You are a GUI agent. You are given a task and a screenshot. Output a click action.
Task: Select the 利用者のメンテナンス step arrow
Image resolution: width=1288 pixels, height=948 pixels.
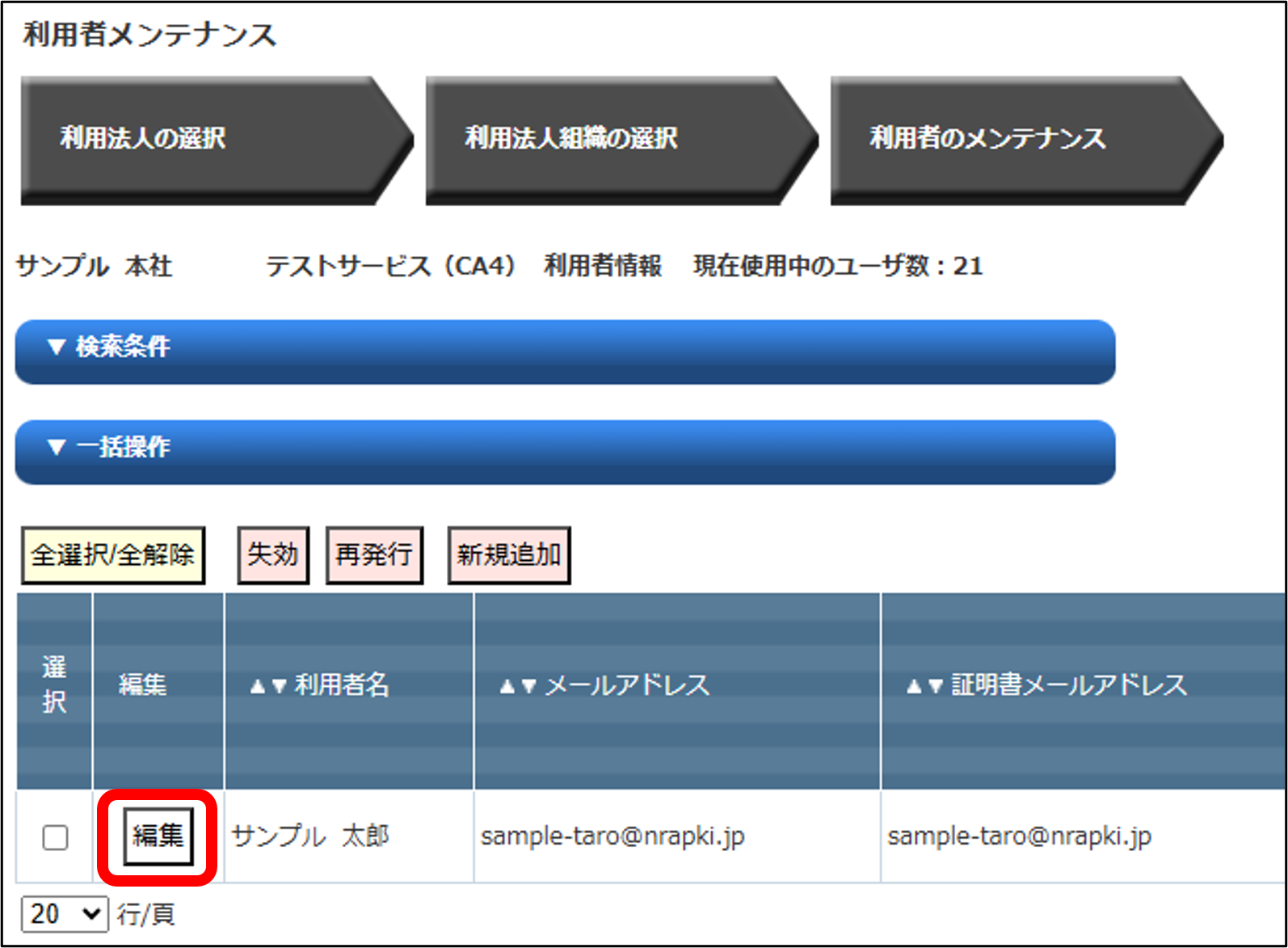tap(1020, 140)
